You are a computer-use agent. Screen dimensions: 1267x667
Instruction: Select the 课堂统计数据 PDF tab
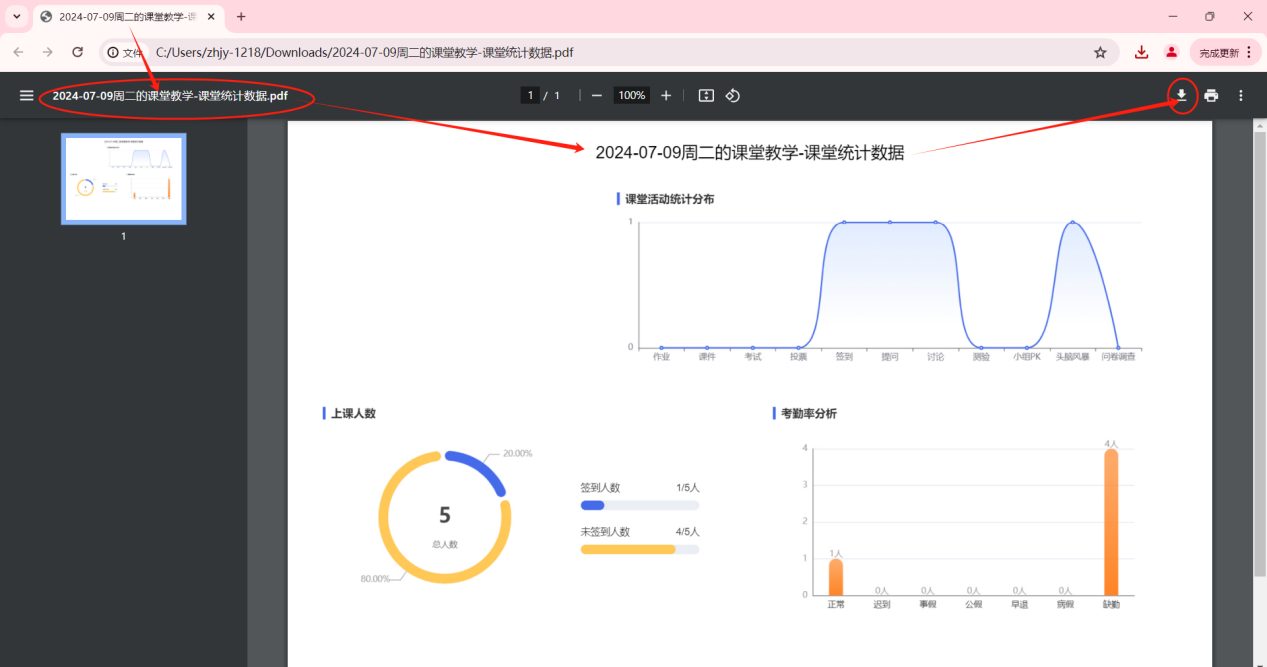point(120,16)
